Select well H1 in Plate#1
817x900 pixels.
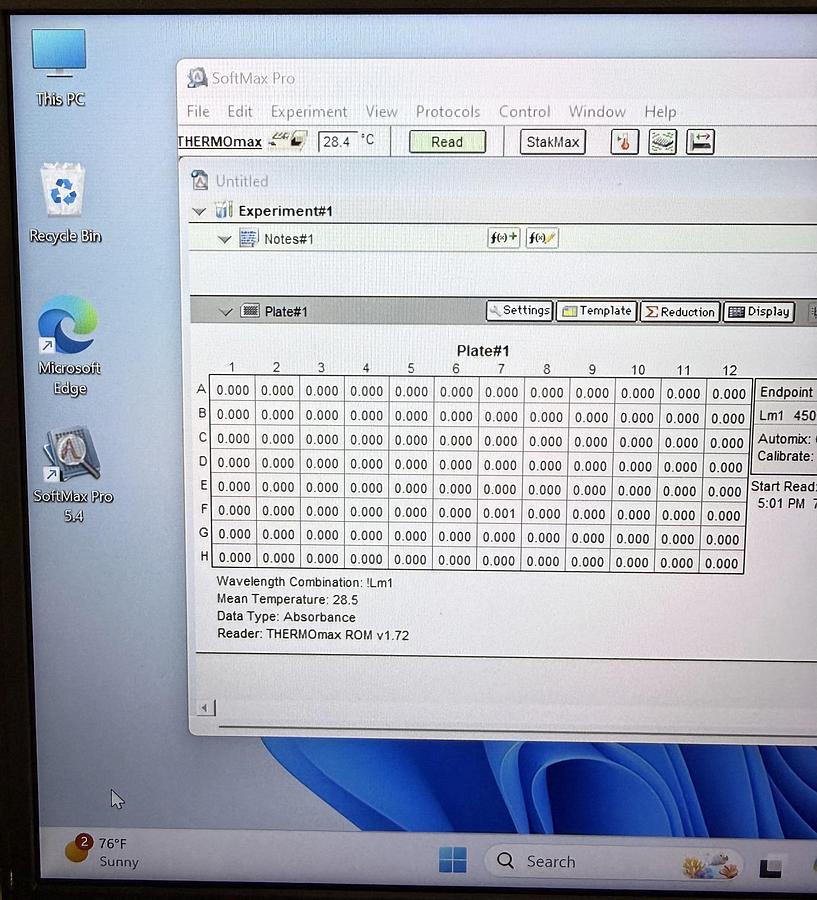click(235, 557)
